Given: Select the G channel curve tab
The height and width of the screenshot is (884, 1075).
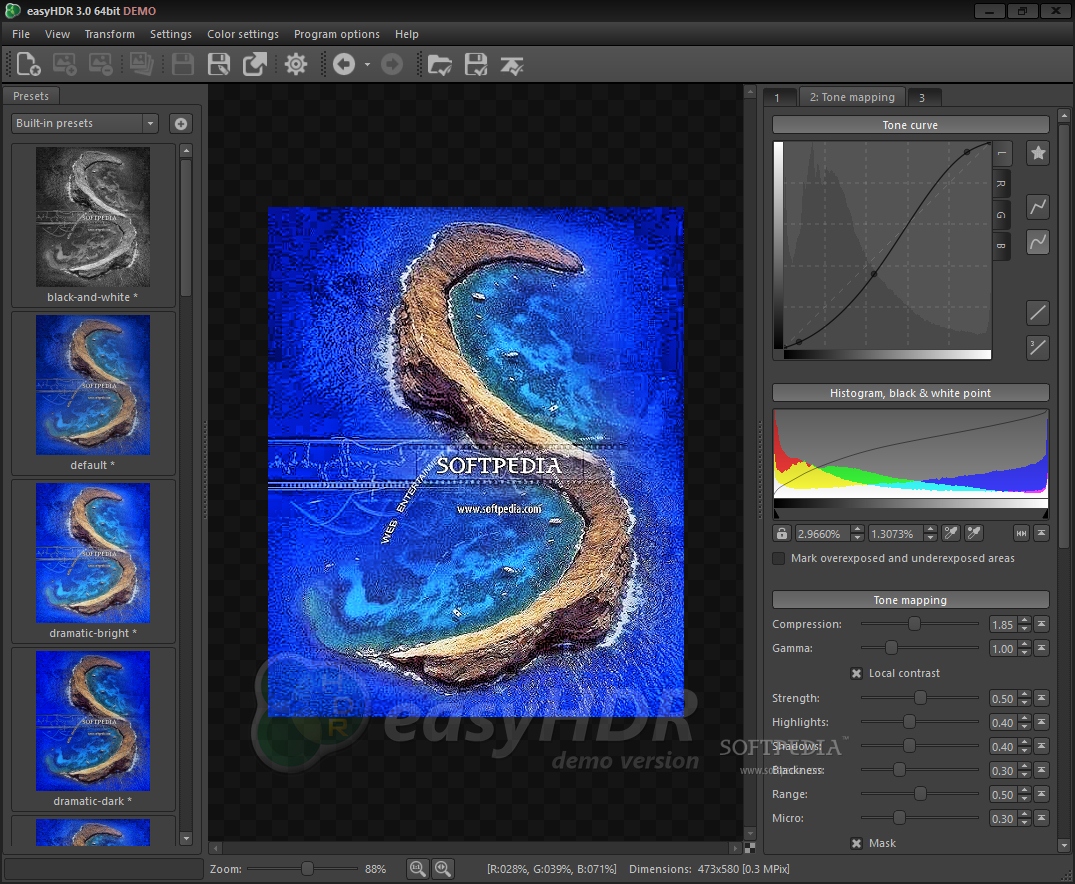Looking at the screenshot, I should click(1002, 215).
